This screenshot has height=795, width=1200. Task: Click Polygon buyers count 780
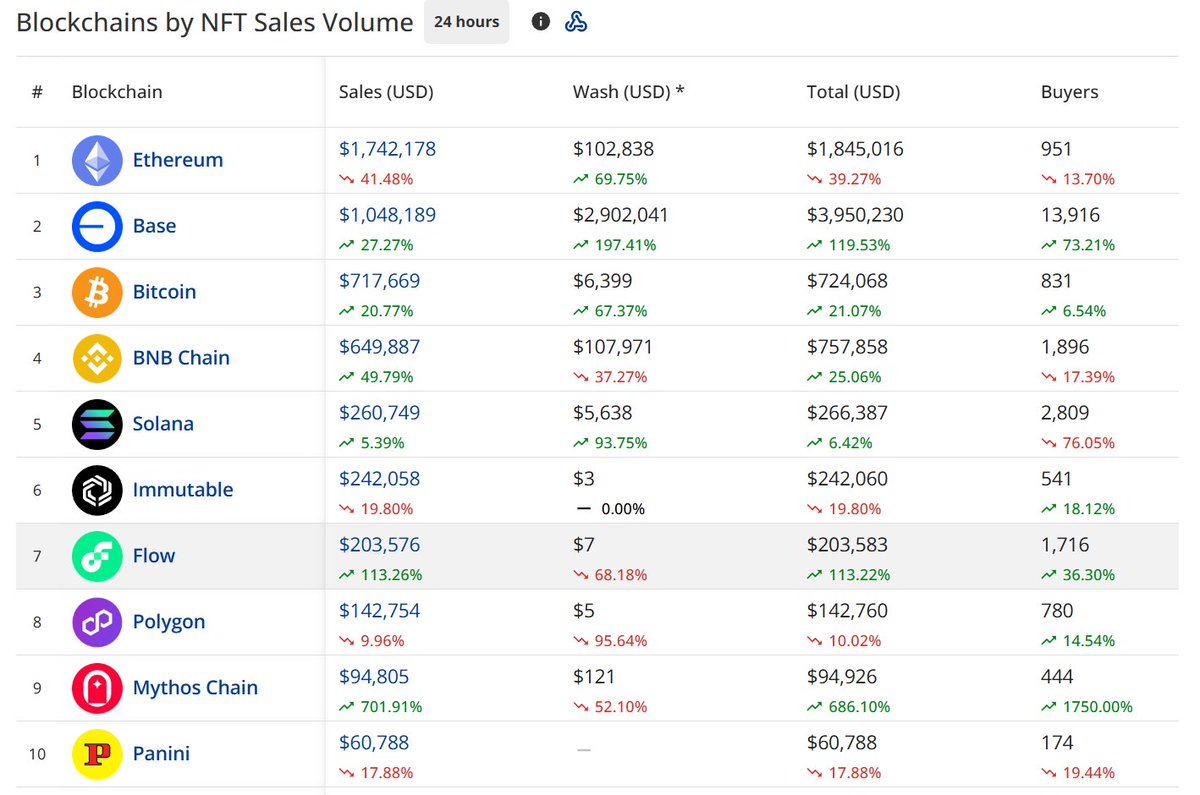click(x=1057, y=611)
